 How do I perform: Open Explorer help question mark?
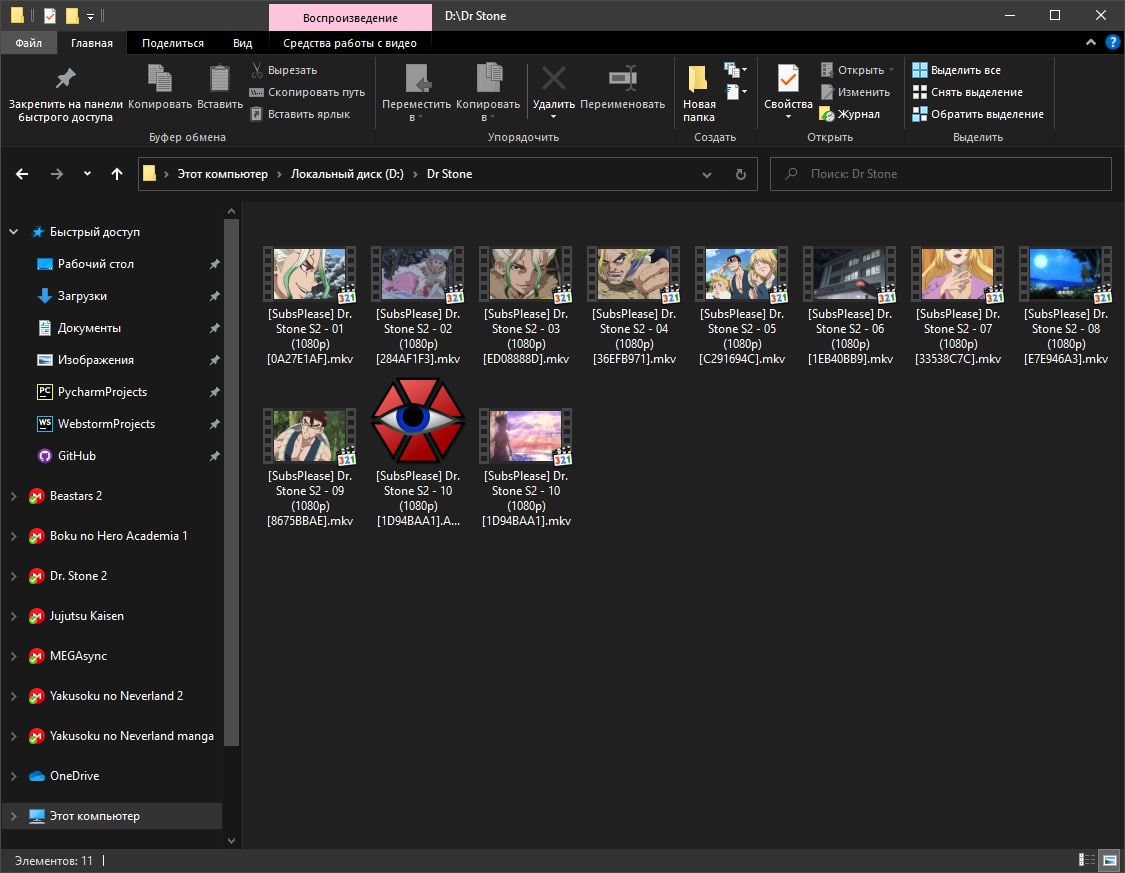click(1112, 42)
